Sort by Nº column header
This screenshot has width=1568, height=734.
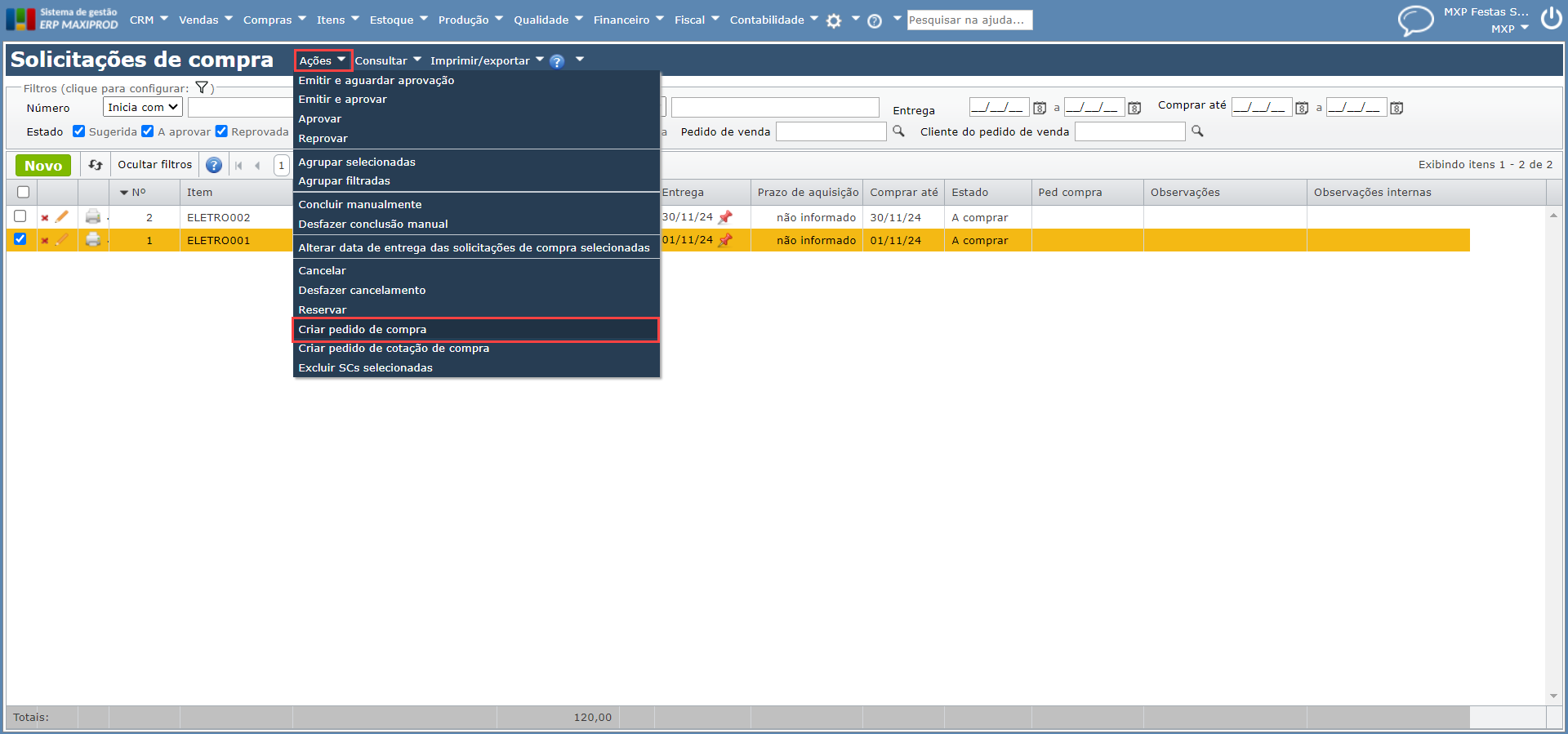click(x=145, y=193)
